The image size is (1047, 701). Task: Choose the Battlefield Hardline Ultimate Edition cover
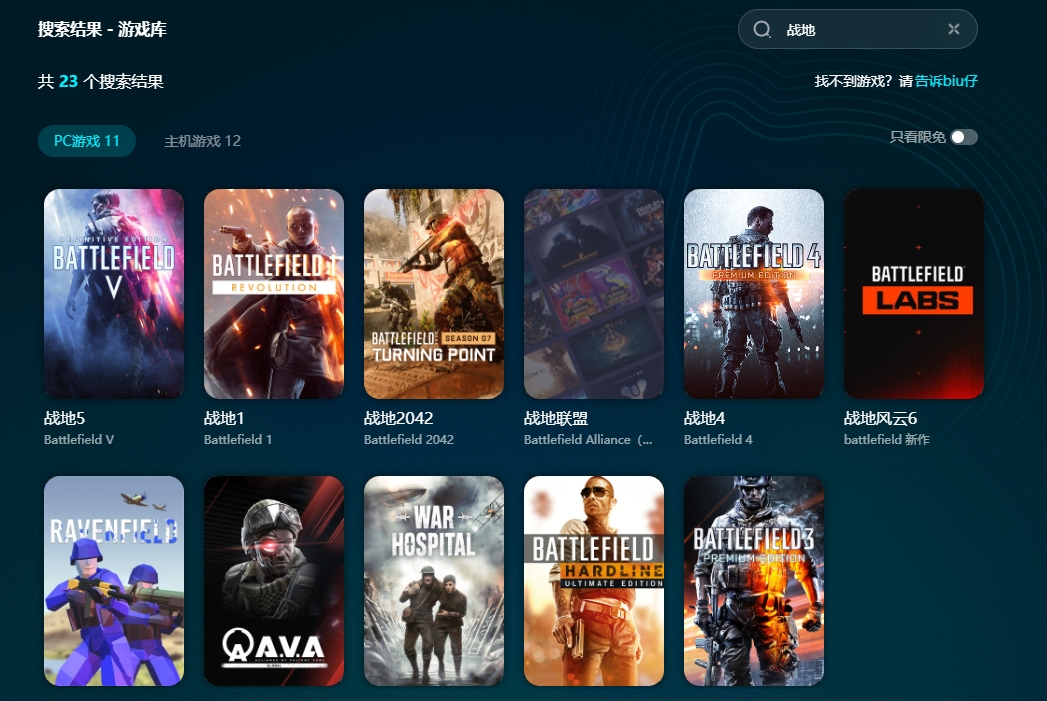594,581
